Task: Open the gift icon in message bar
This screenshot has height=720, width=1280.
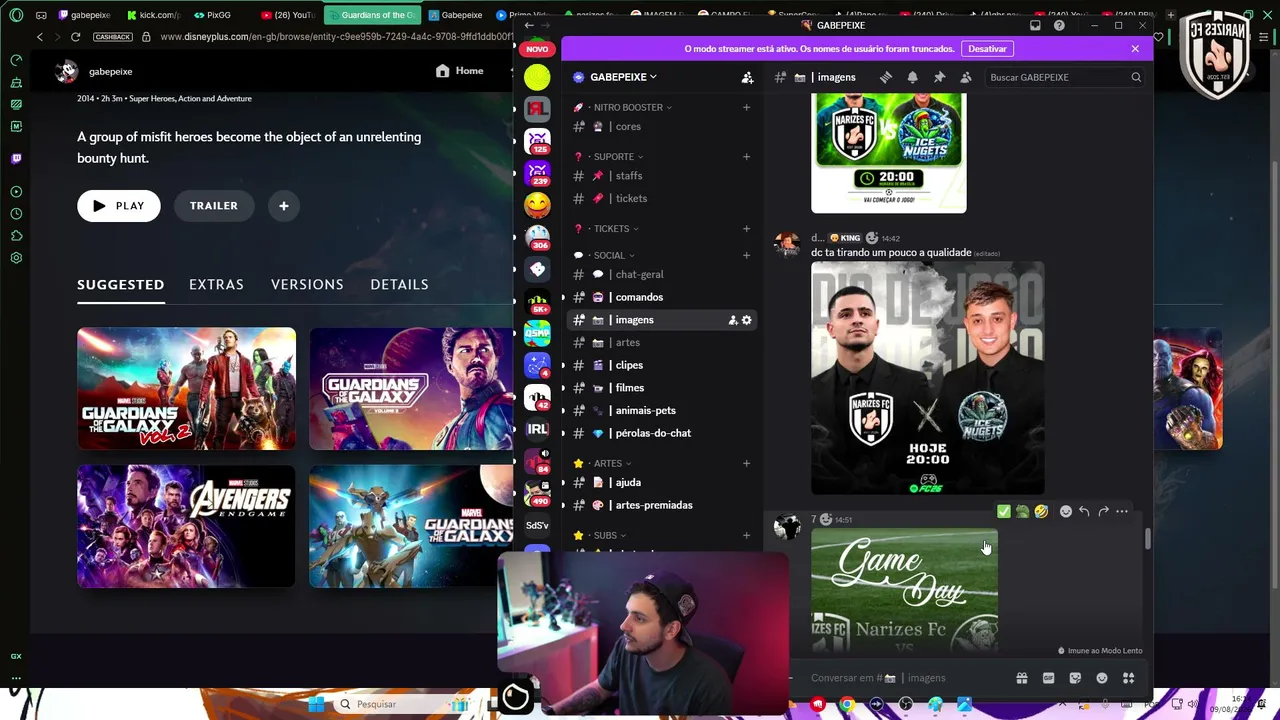Action: click(x=1021, y=678)
